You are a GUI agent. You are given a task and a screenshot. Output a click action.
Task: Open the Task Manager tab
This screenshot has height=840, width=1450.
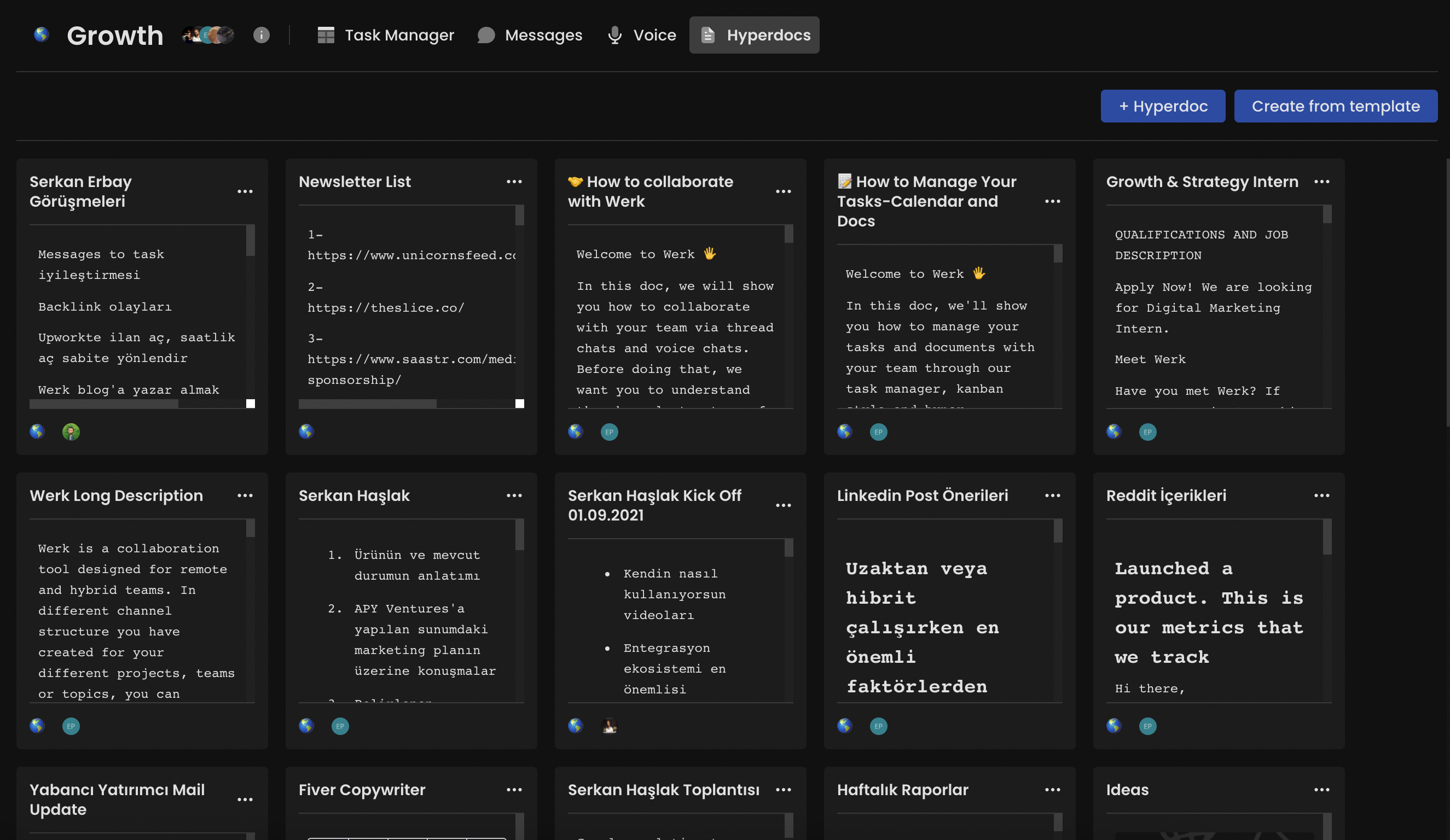pyautogui.click(x=386, y=35)
